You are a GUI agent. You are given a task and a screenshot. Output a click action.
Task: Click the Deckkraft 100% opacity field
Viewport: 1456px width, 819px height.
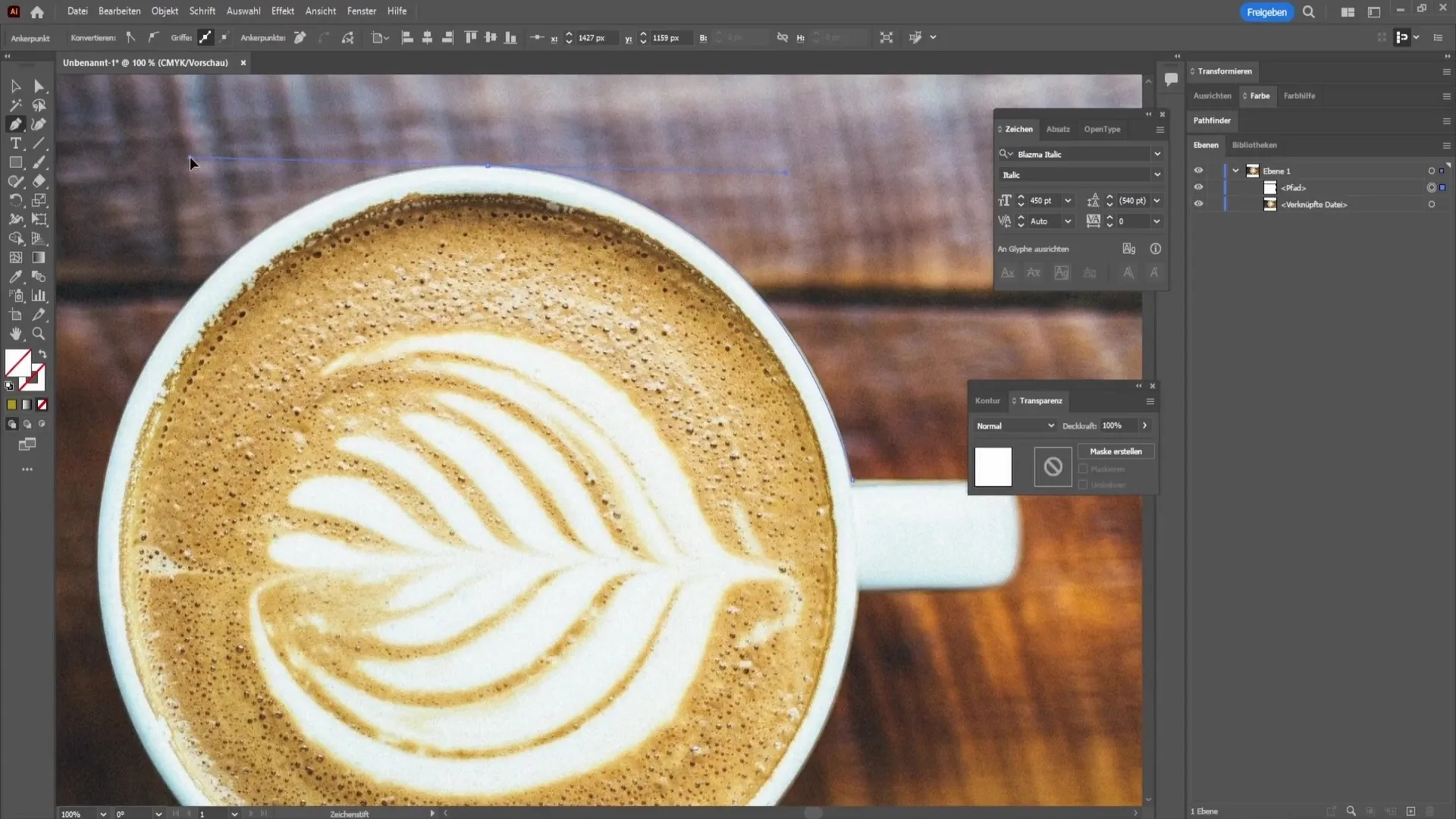click(x=1119, y=426)
